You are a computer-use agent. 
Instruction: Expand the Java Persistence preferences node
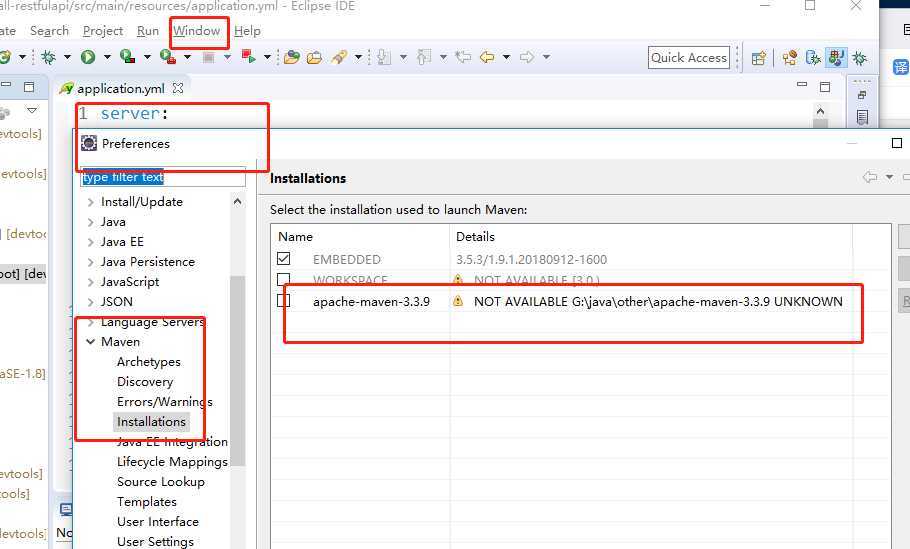click(x=91, y=262)
